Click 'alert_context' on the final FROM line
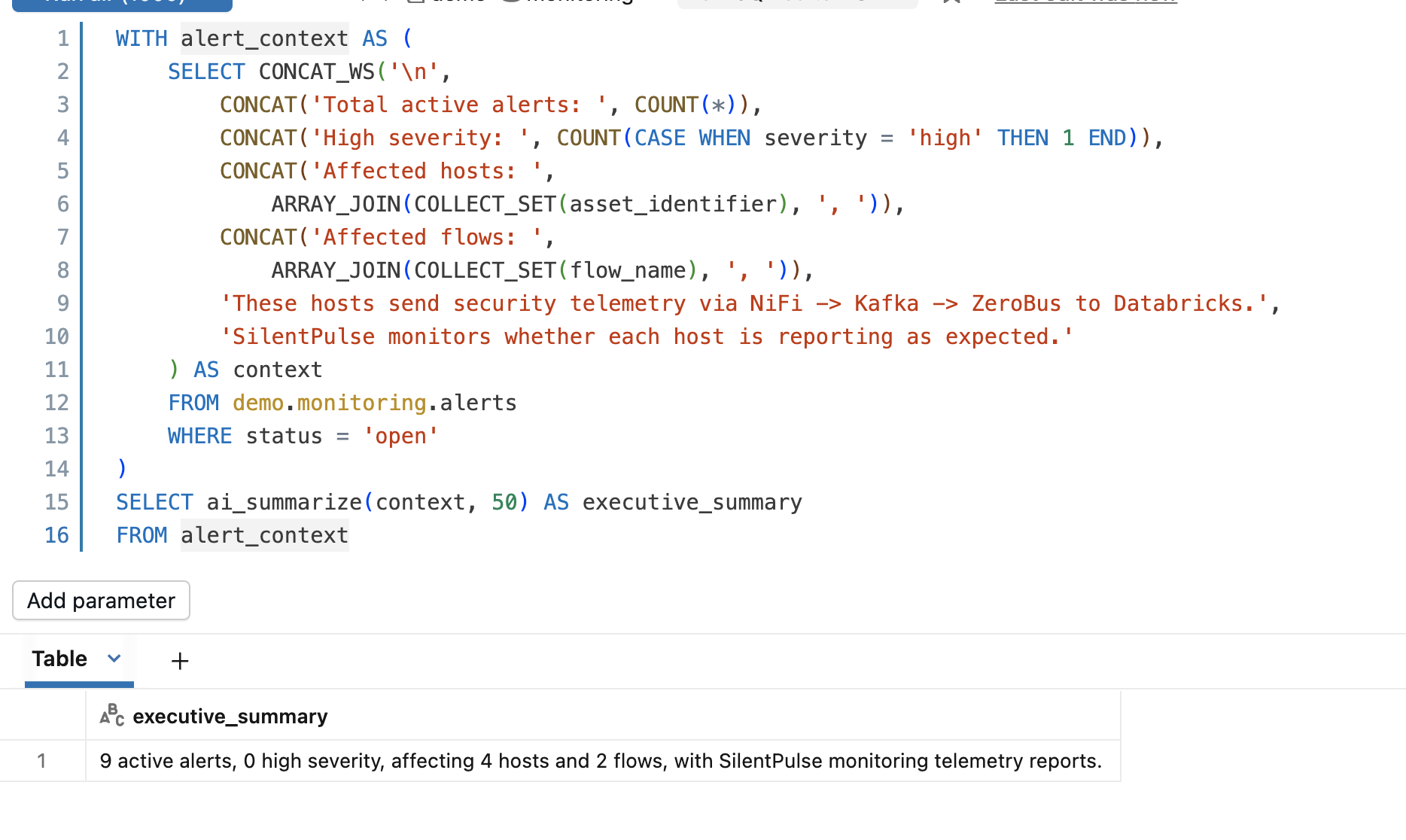Image resolution: width=1406 pixels, height=840 pixels. click(264, 535)
